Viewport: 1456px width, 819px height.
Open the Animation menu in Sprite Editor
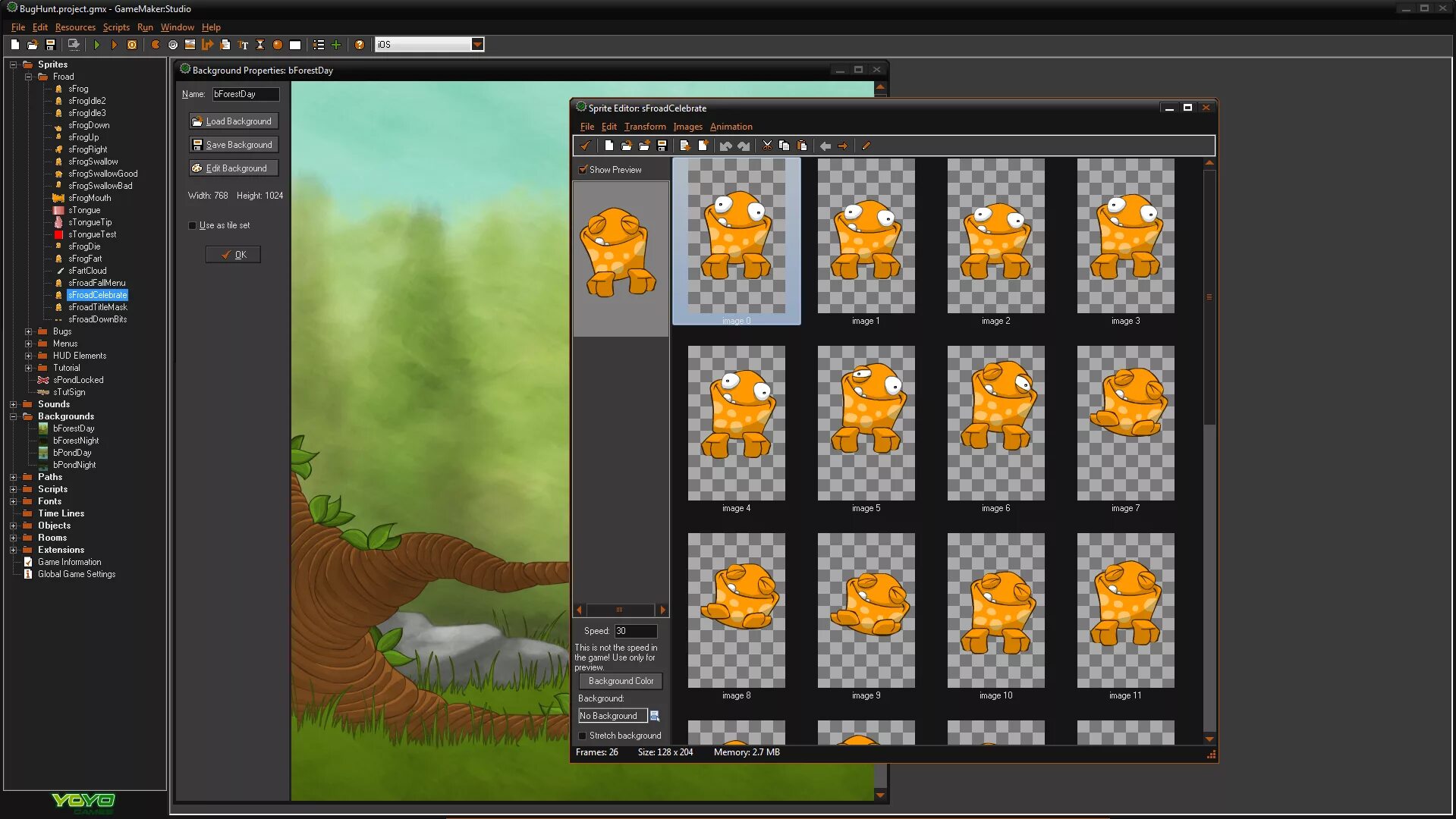click(x=731, y=127)
